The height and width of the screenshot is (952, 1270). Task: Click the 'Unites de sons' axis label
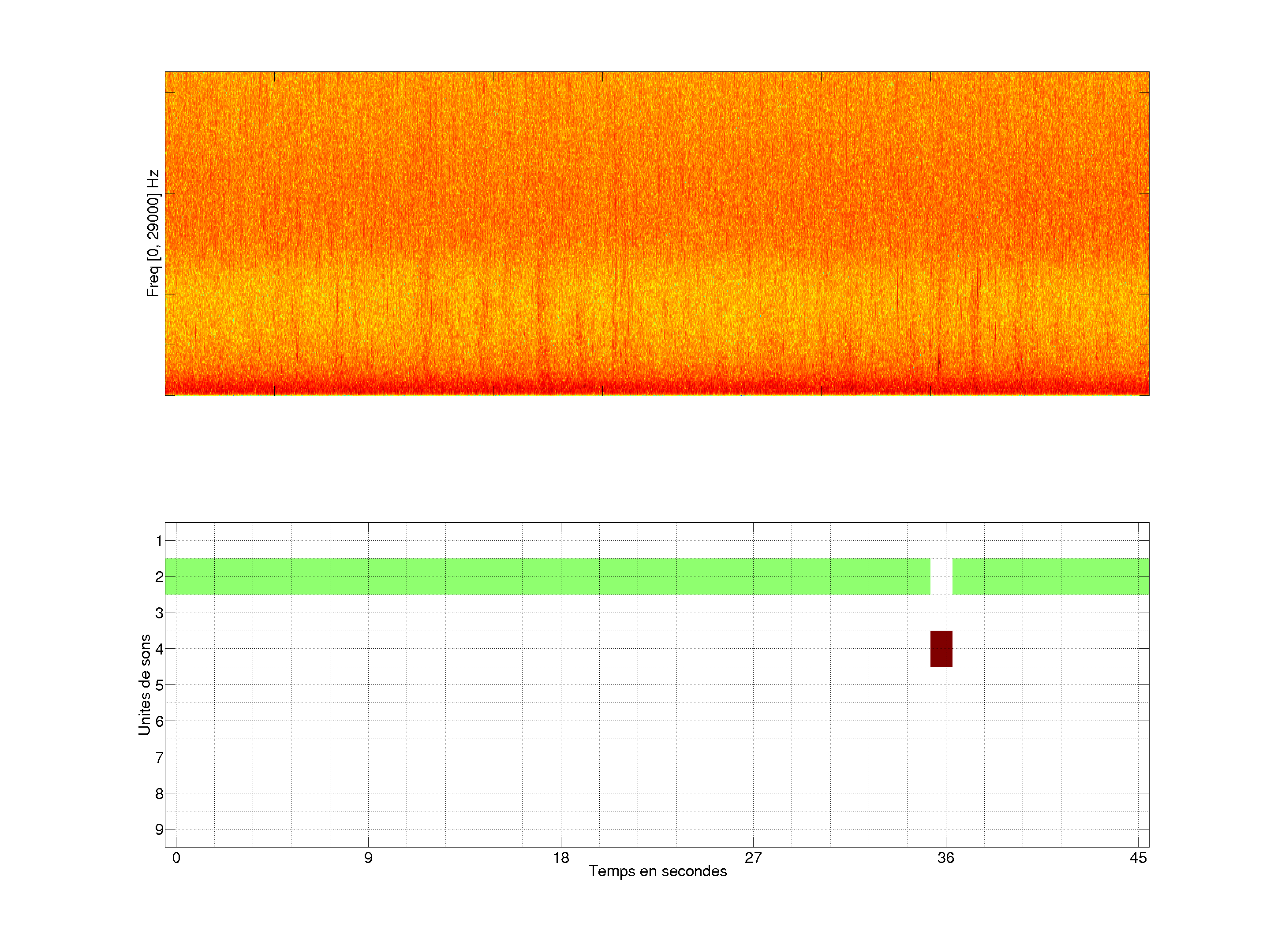[x=145, y=684]
